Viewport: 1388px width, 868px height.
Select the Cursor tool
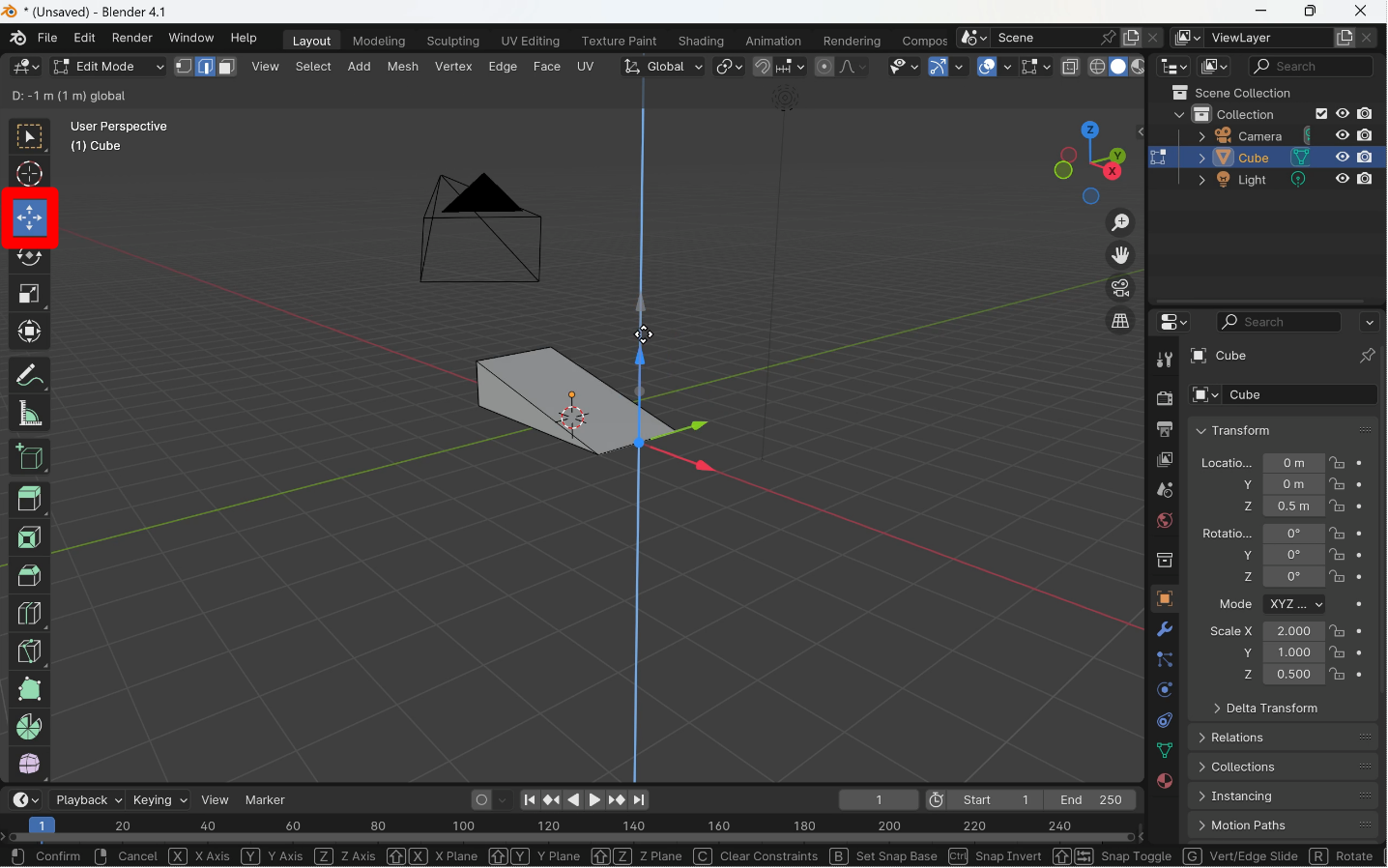click(x=29, y=174)
